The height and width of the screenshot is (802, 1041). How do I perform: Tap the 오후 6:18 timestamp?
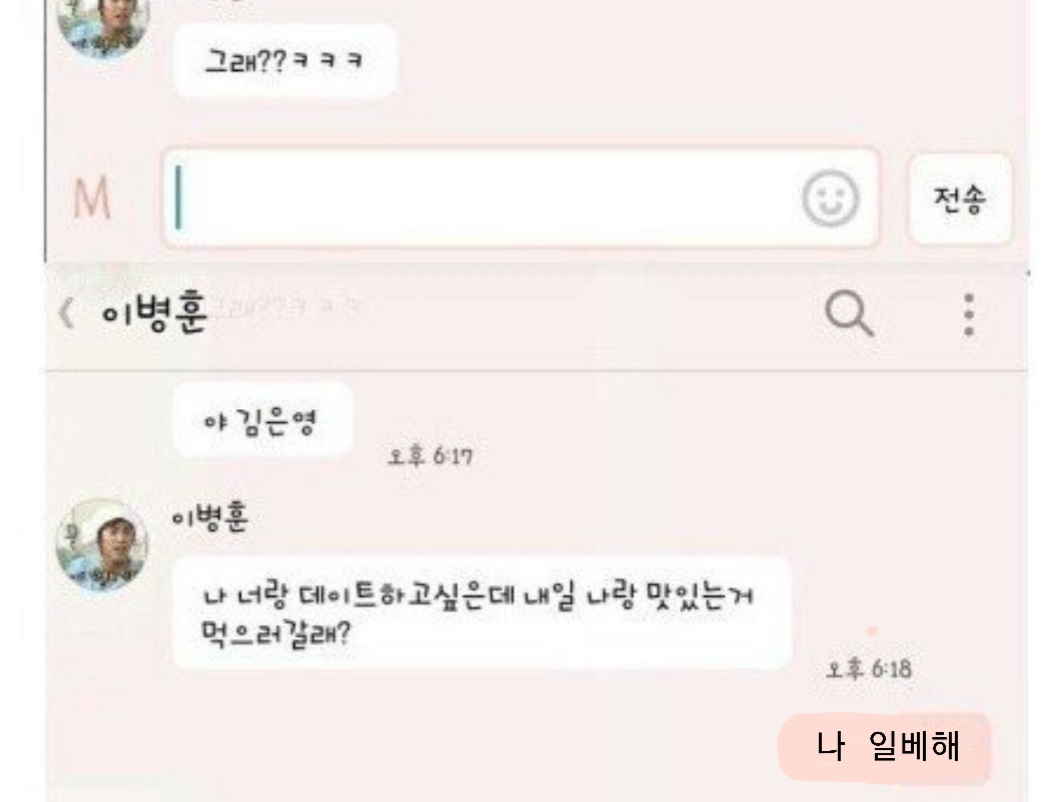868,669
